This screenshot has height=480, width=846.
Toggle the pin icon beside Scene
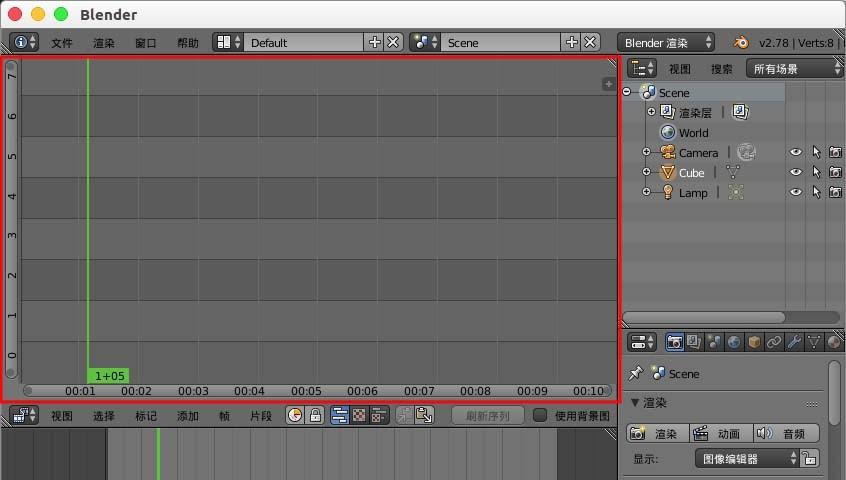pyautogui.click(x=636, y=373)
